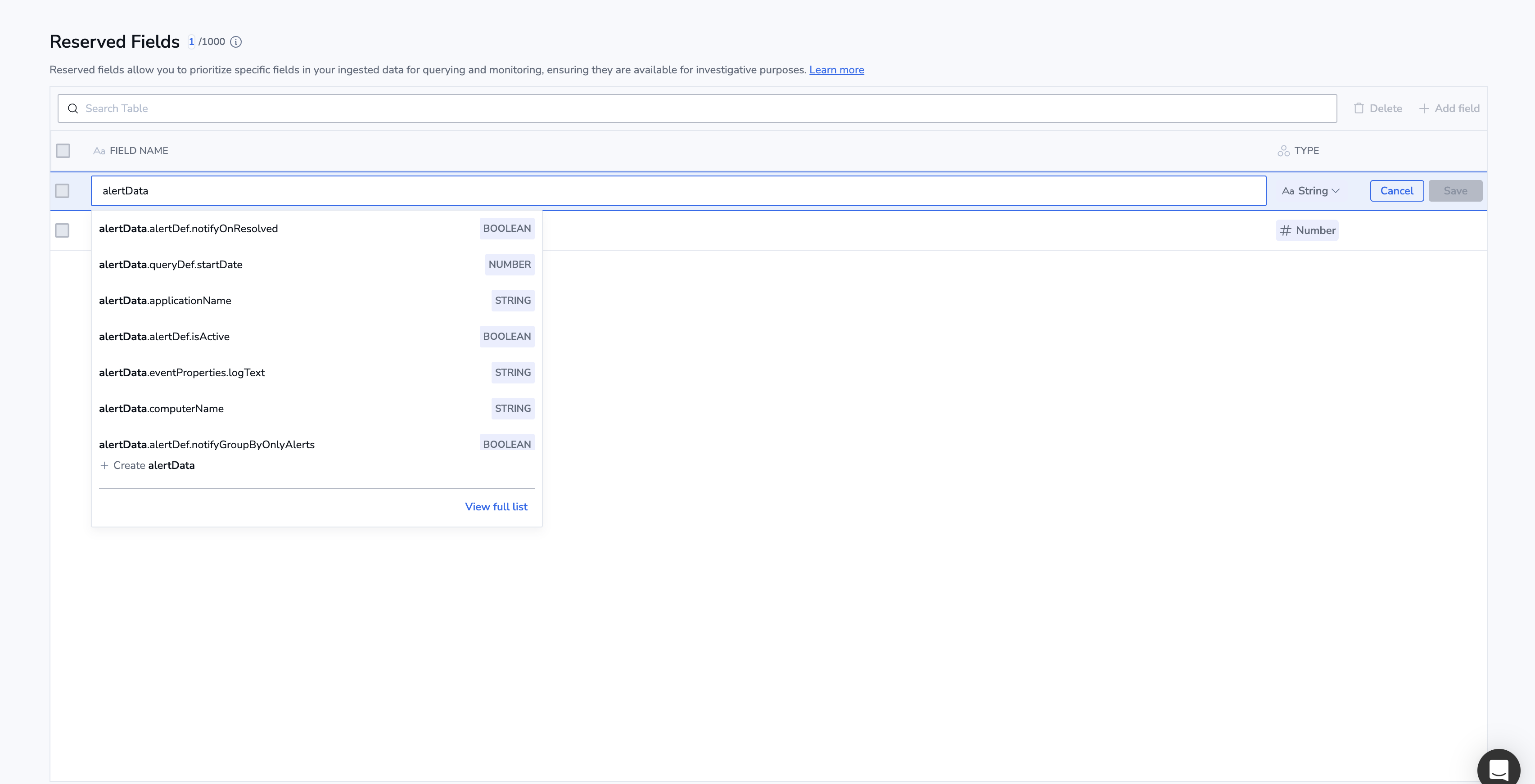Open the Learn more link
The image size is (1535, 784).
[x=837, y=70]
